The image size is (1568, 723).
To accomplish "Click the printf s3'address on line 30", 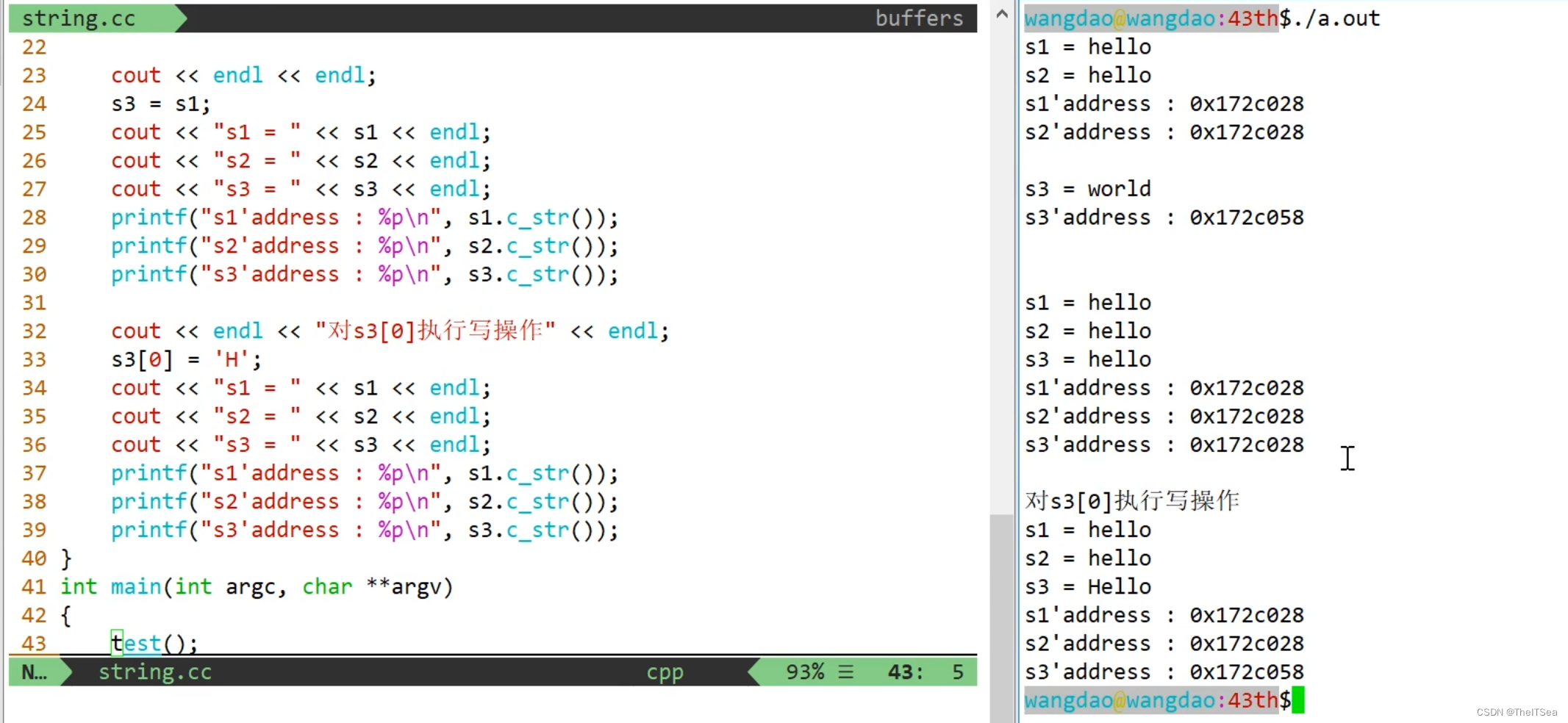I will [365, 275].
